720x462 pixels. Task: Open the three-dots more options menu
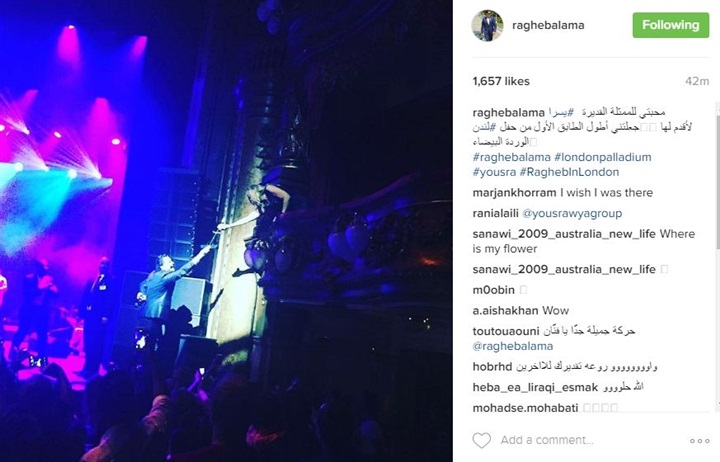(x=699, y=441)
